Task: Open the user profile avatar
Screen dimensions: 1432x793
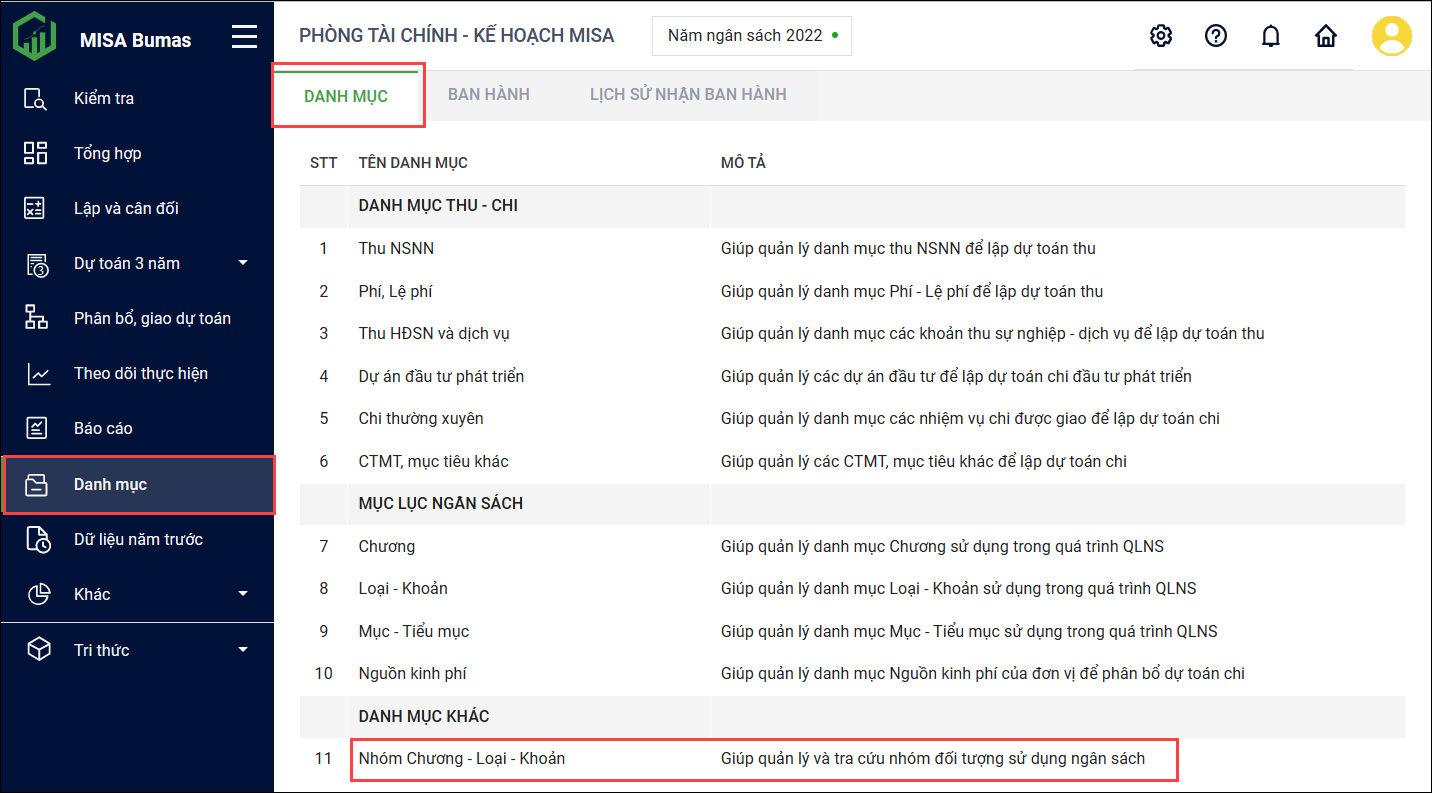Action: (1391, 36)
